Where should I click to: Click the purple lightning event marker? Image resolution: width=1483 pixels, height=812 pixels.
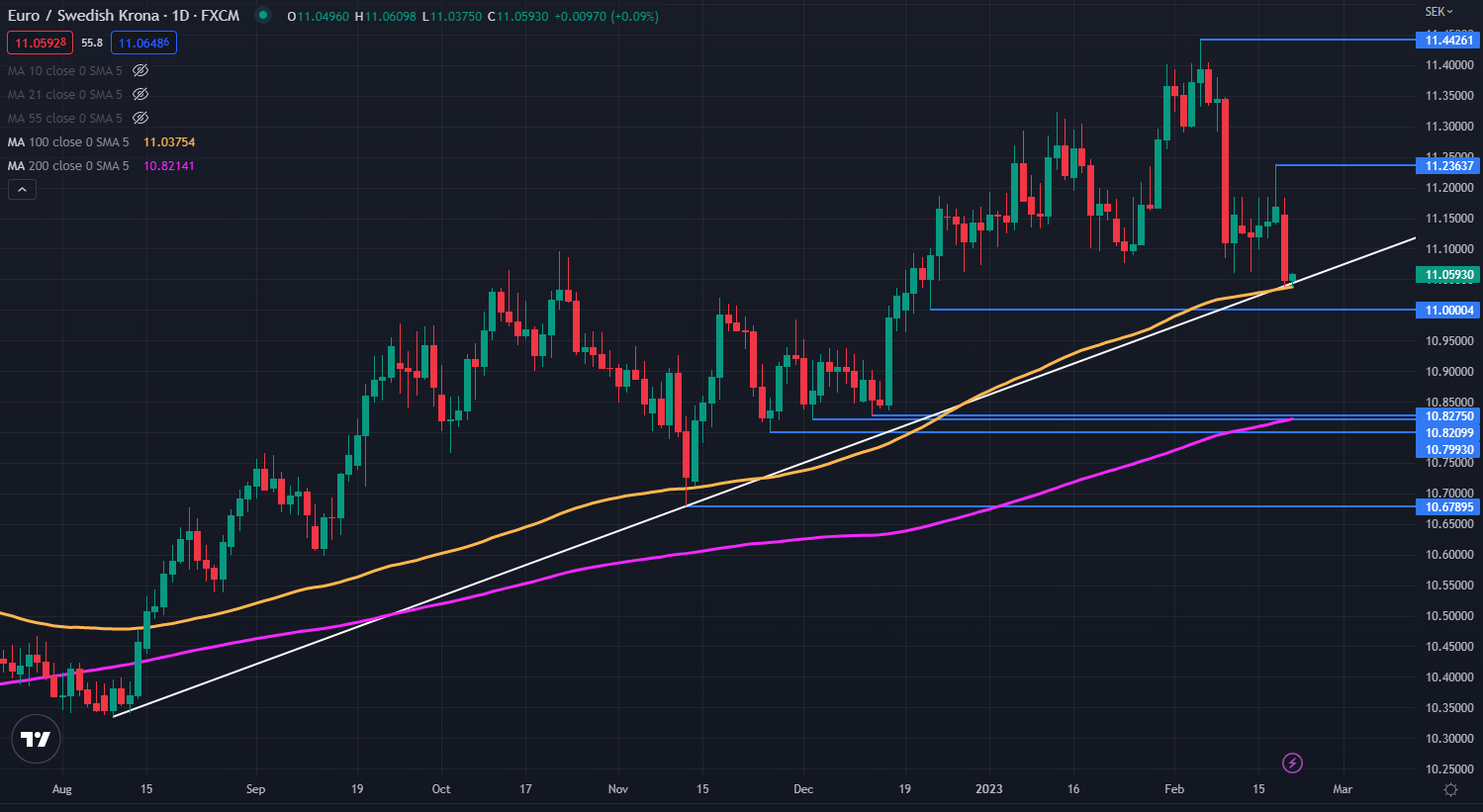pyautogui.click(x=1292, y=763)
